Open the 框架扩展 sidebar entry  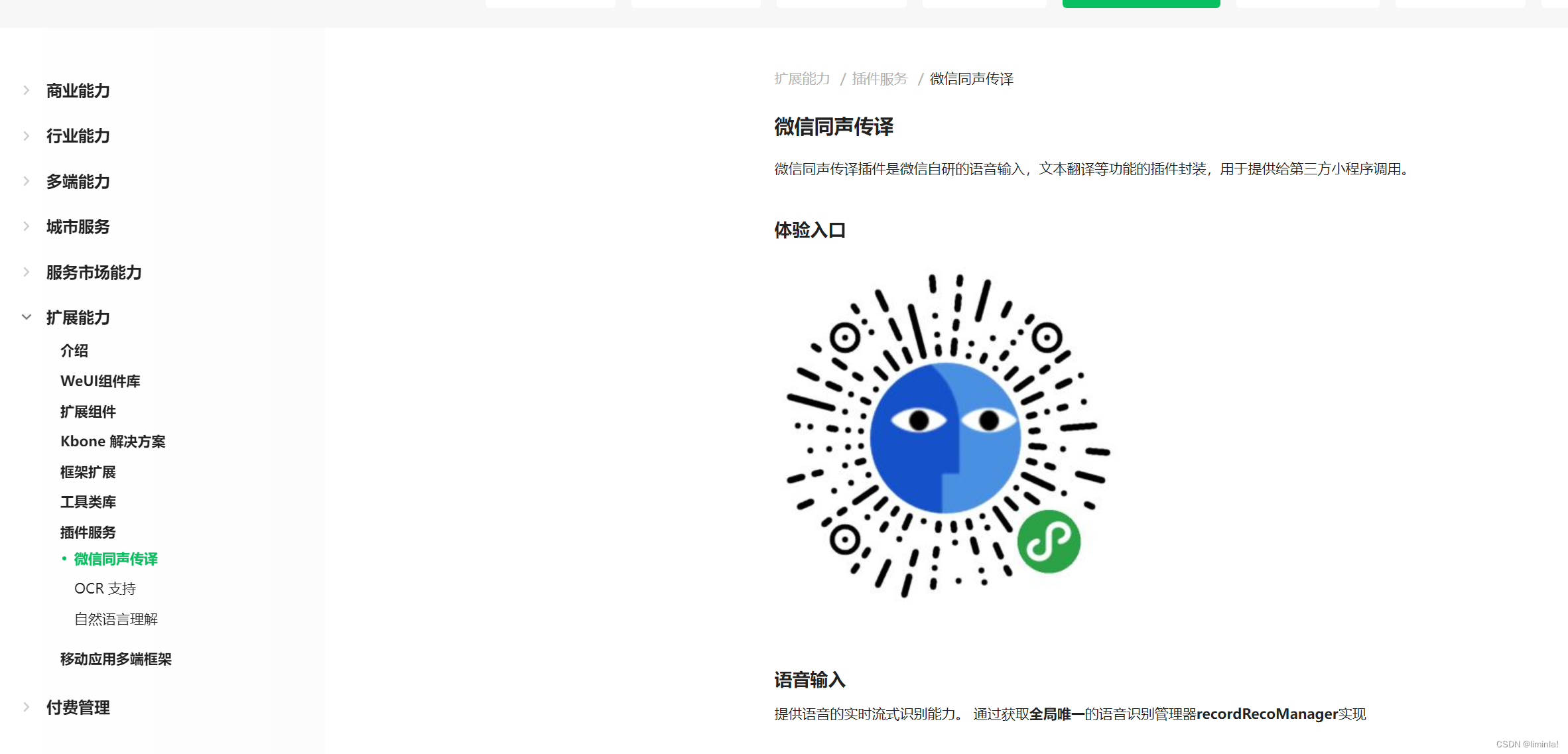tap(88, 472)
